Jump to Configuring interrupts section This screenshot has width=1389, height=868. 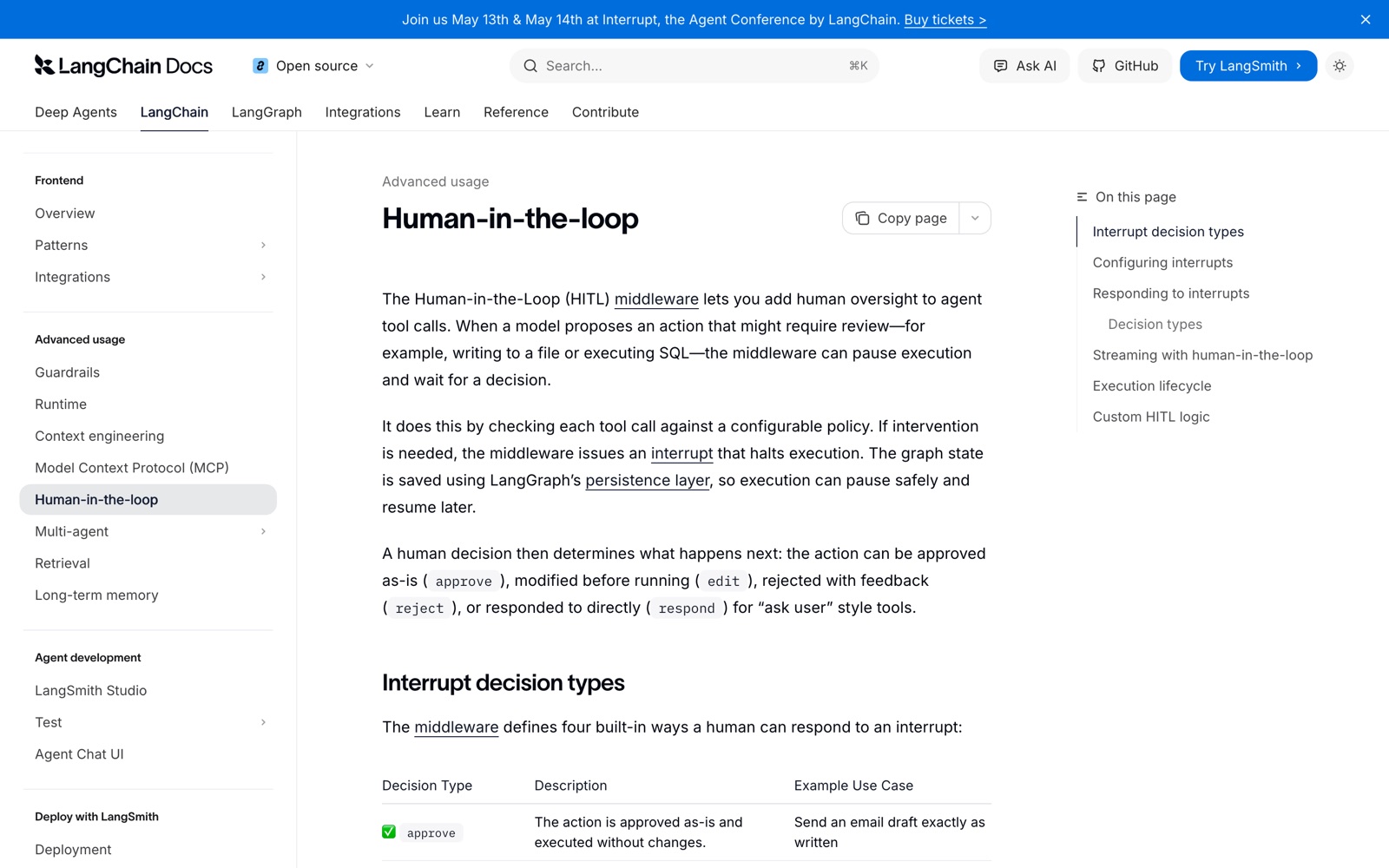pos(1162,262)
